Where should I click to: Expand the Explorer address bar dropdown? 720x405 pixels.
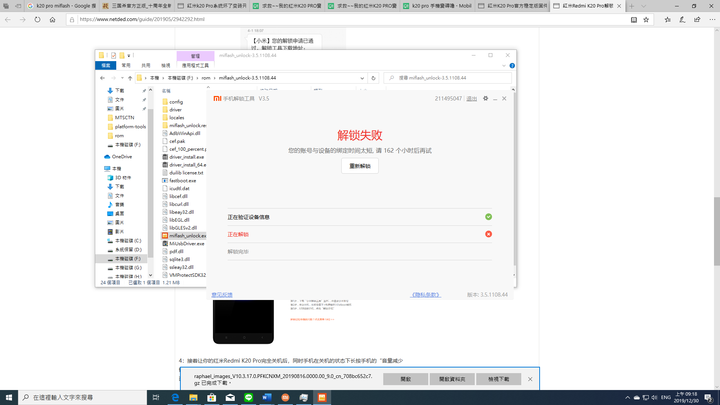[362, 78]
